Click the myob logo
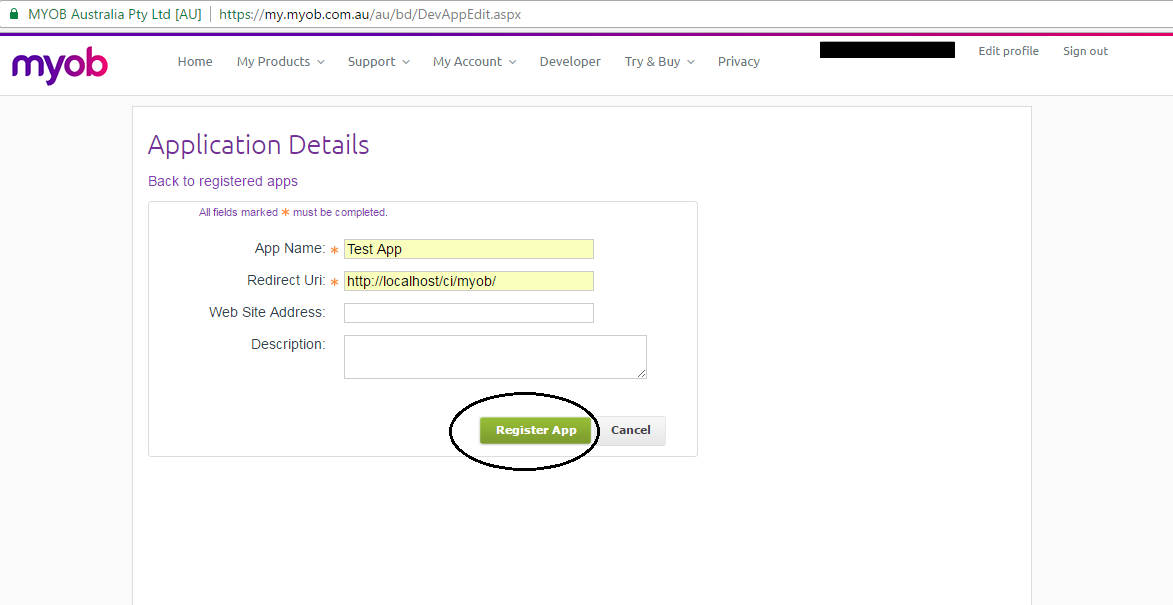This screenshot has height=605, width=1173. point(59,64)
